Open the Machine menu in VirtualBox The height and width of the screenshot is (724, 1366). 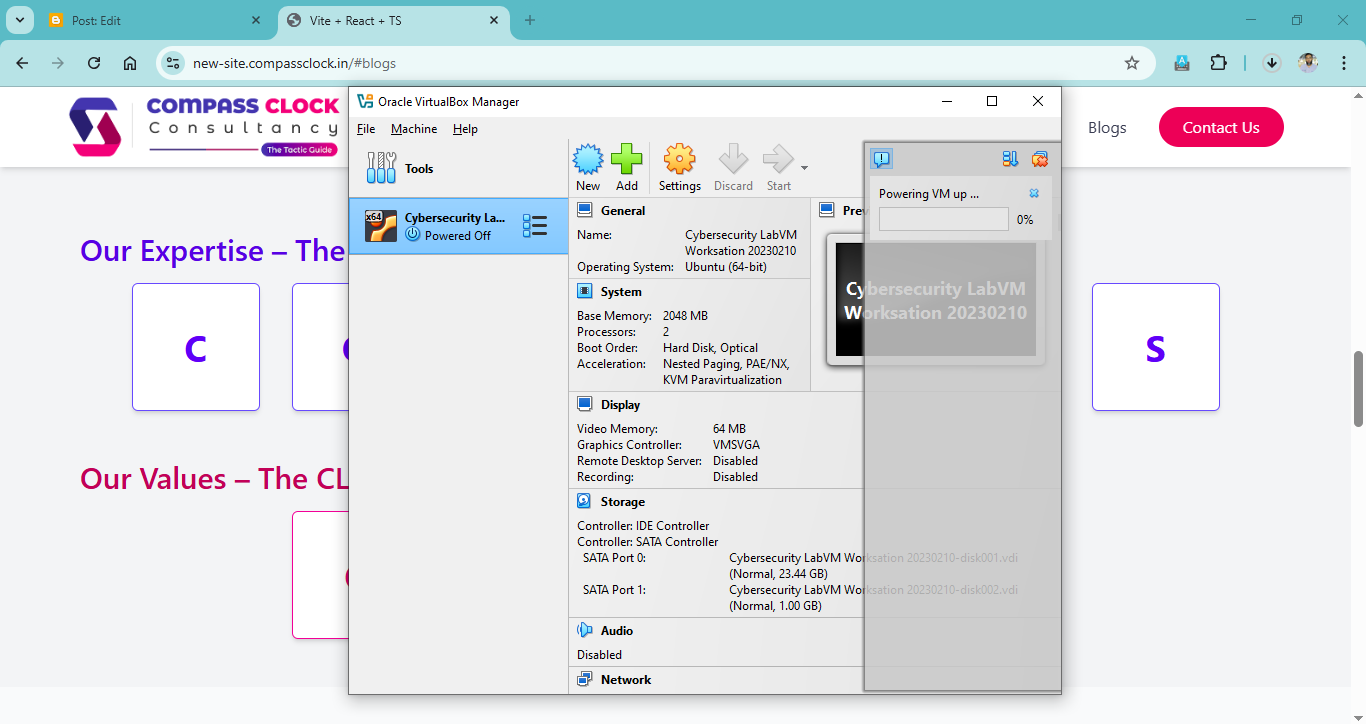(x=414, y=129)
